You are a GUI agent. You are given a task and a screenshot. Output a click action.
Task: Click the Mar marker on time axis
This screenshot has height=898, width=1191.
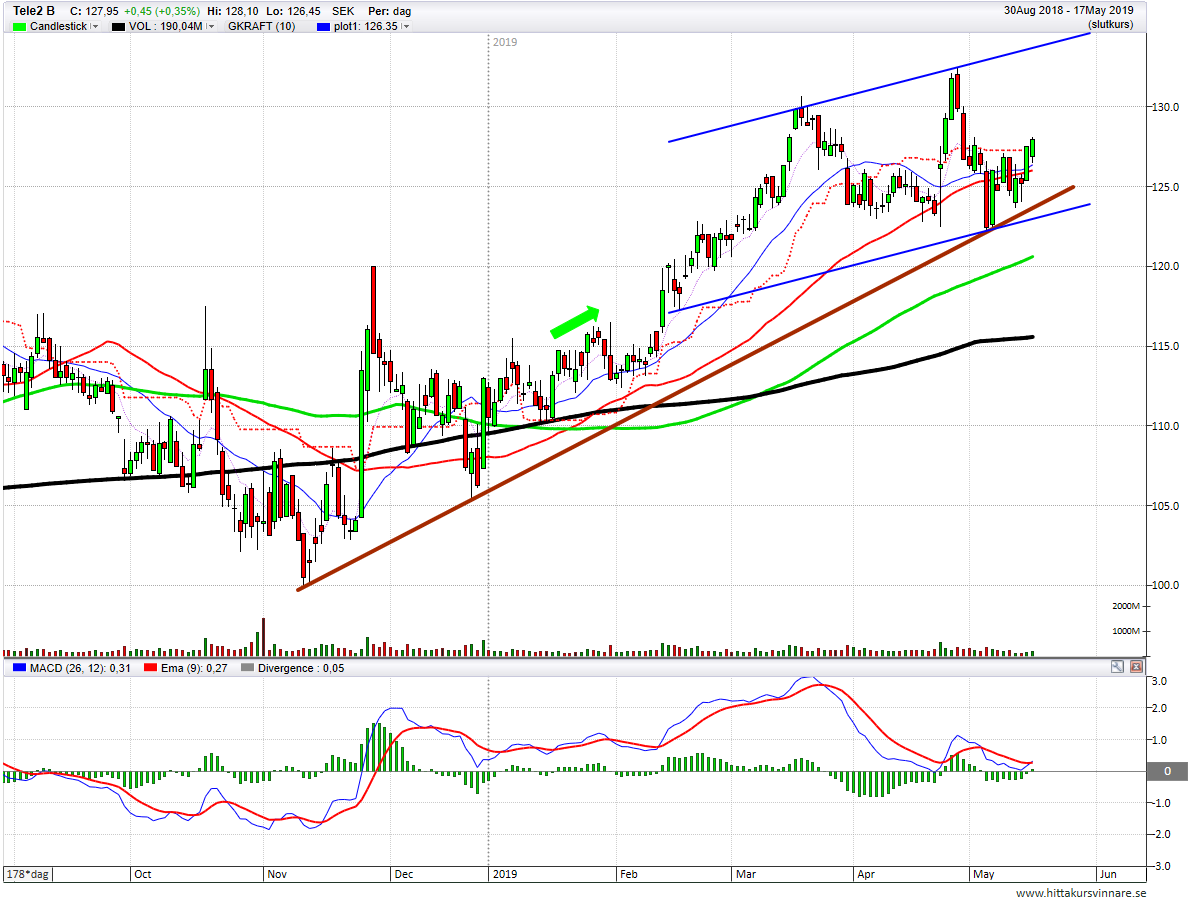(x=746, y=874)
